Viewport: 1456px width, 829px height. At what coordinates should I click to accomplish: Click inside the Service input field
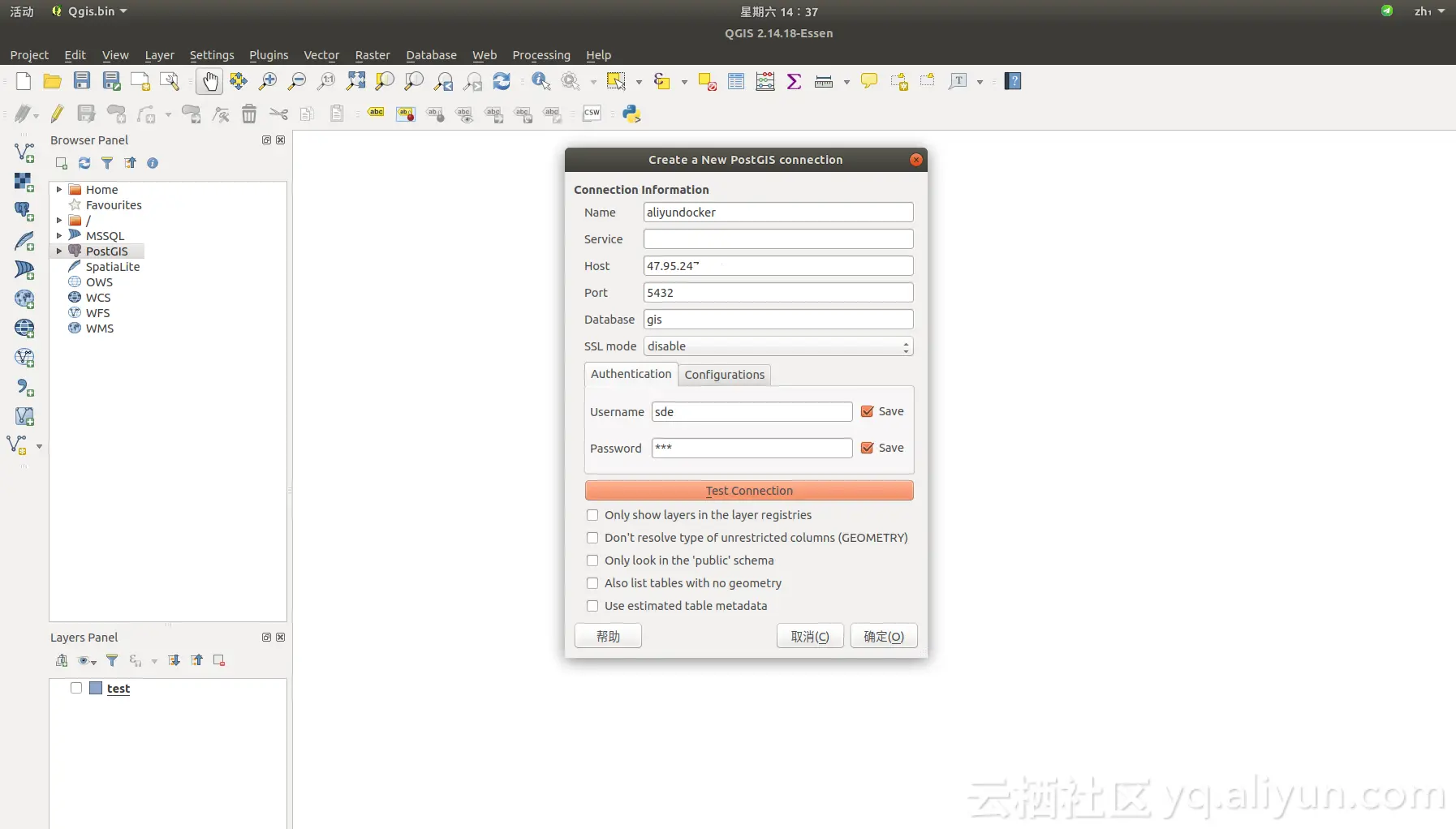777,238
